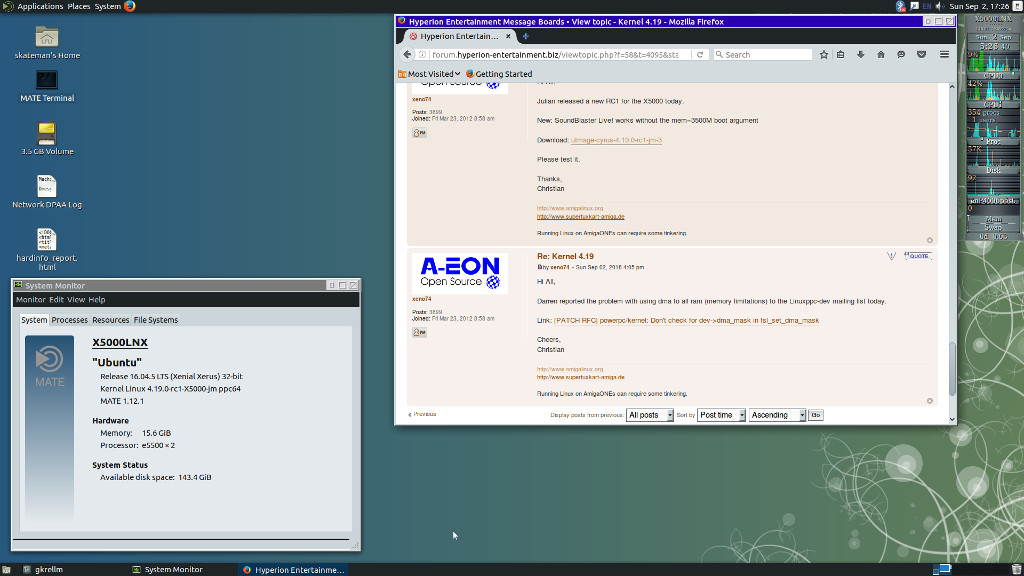Click the A-EON Open Source avatar in lower post
Image resolution: width=1024 pixels, height=576 pixels.
pos(460,273)
